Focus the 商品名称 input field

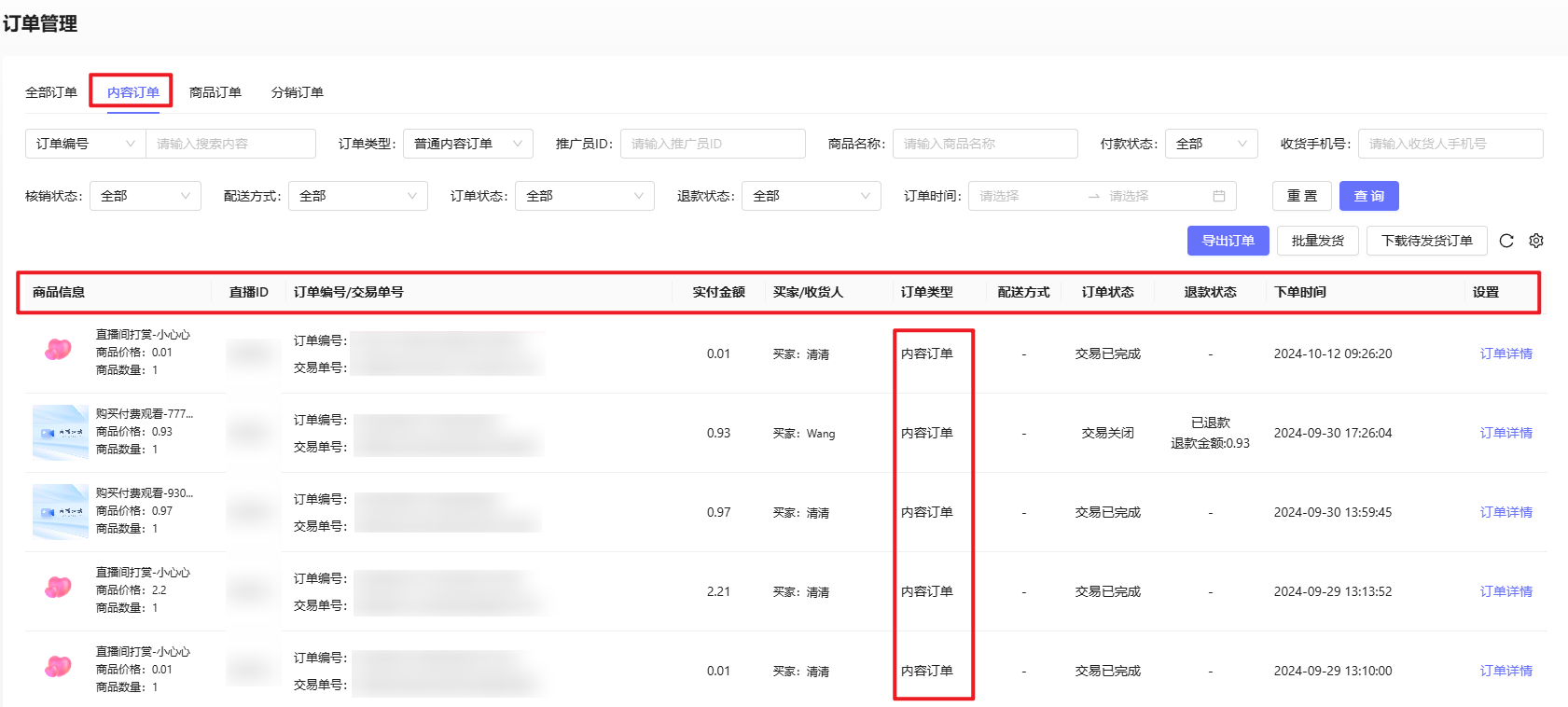tap(984, 144)
